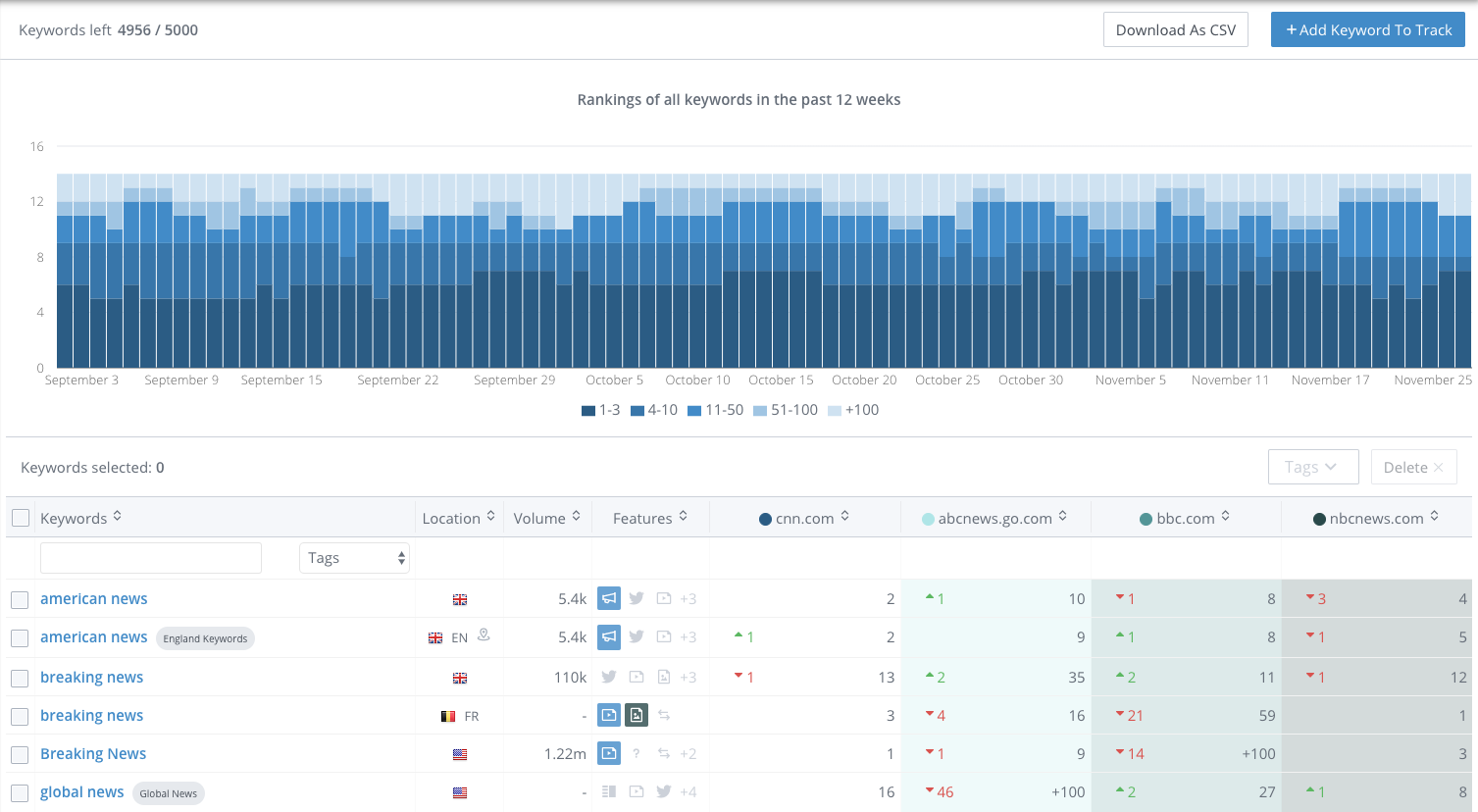1478x812 pixels.
Task: Click Download As CSV button
Action: tap(1175, 29)
